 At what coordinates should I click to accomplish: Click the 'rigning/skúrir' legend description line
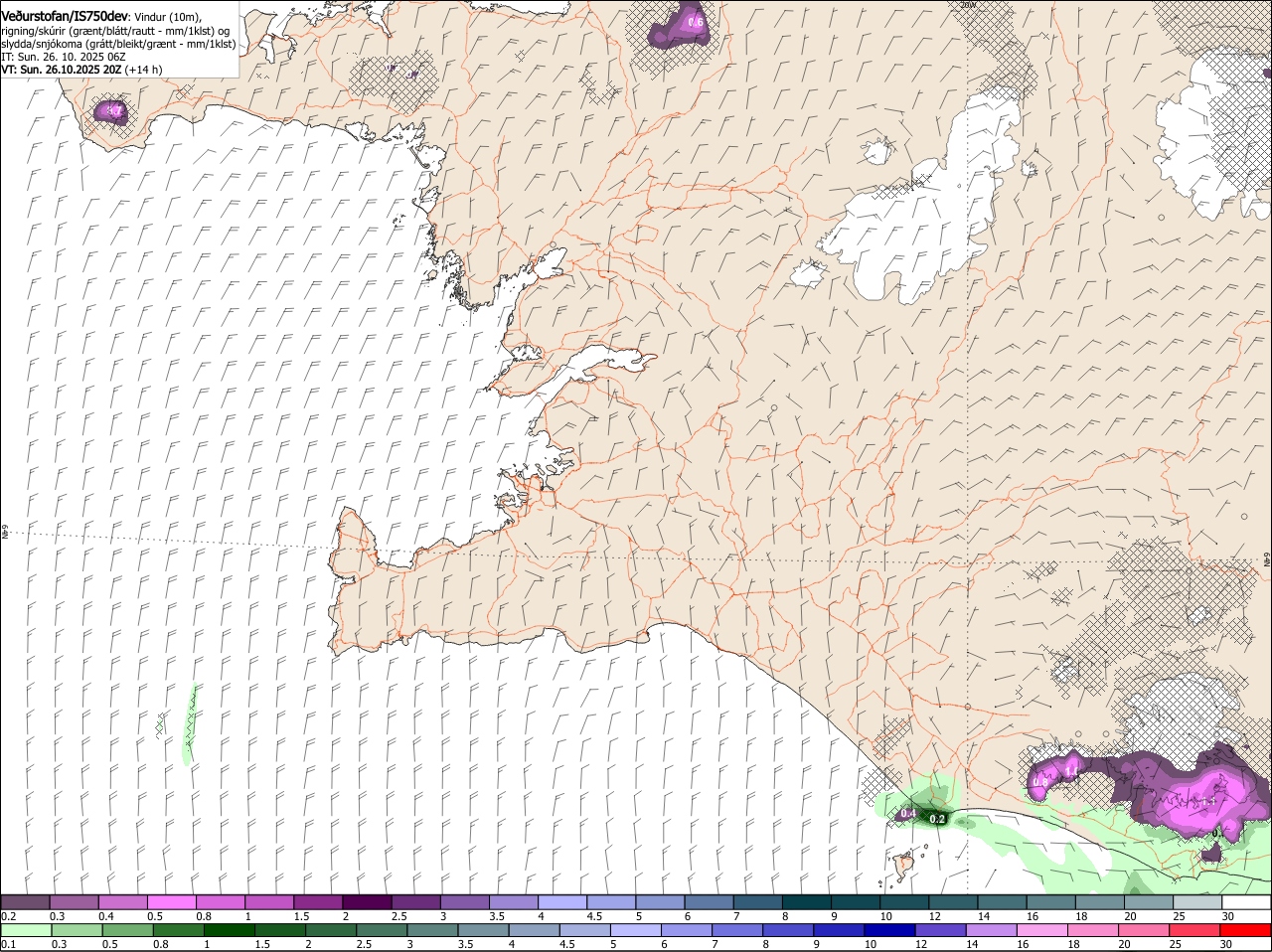(115, 31)
